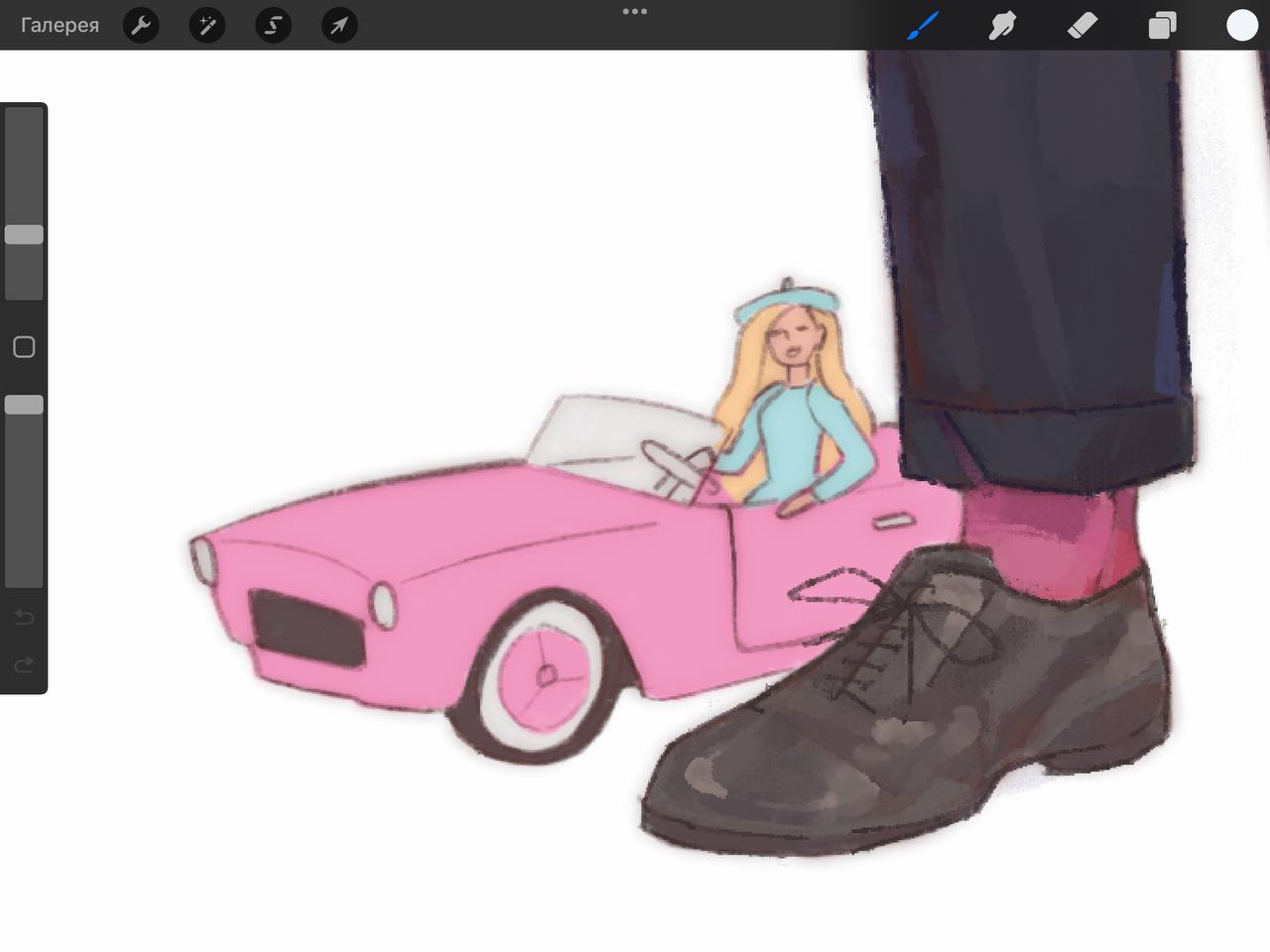Tap the three-dot handle at top center
The image size is (1270, 952).
(x=635, y=12)
